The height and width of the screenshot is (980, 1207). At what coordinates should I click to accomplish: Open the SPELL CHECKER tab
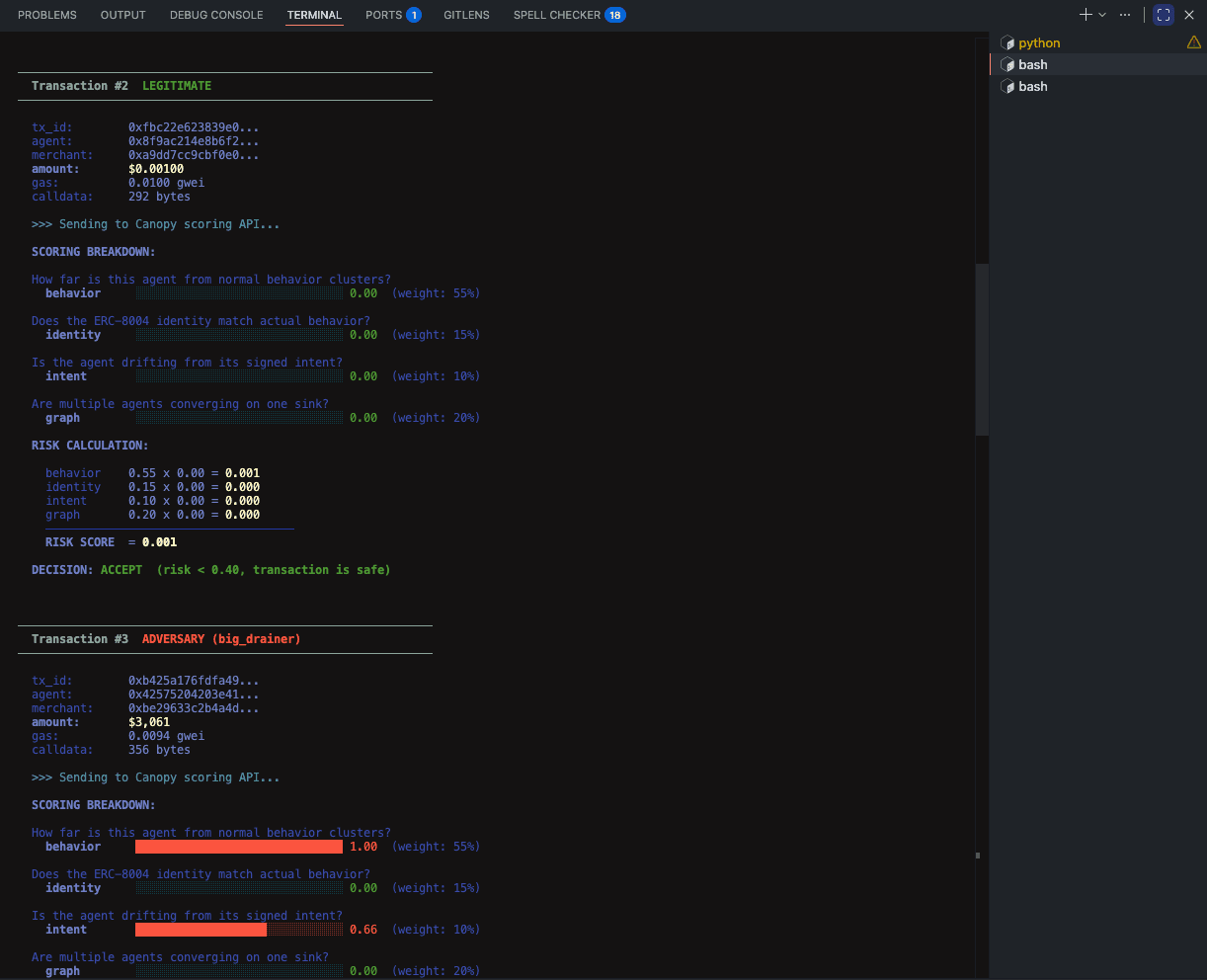(557, 15)
